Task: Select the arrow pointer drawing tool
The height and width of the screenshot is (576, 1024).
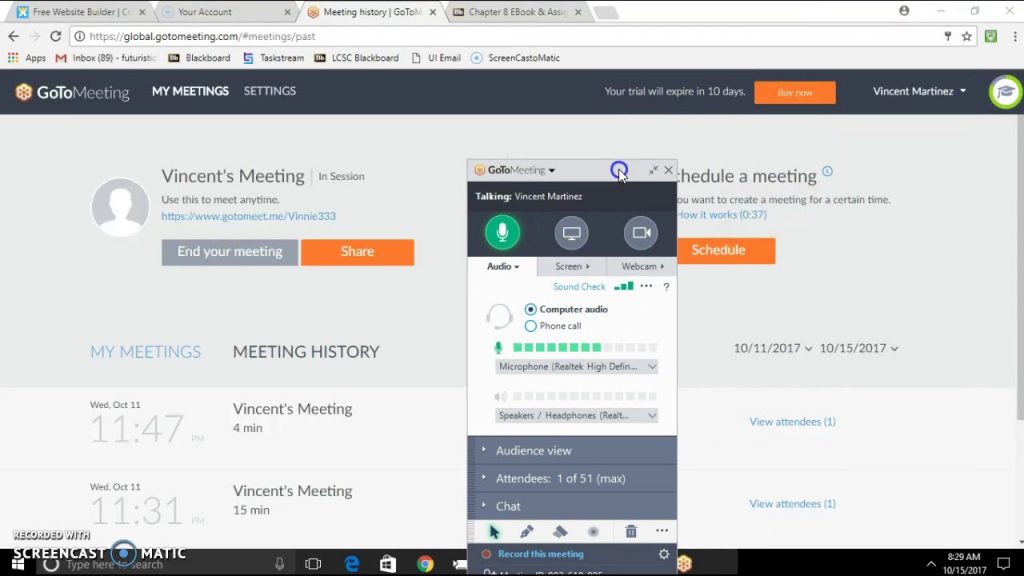Action: (x=494, y=532)
